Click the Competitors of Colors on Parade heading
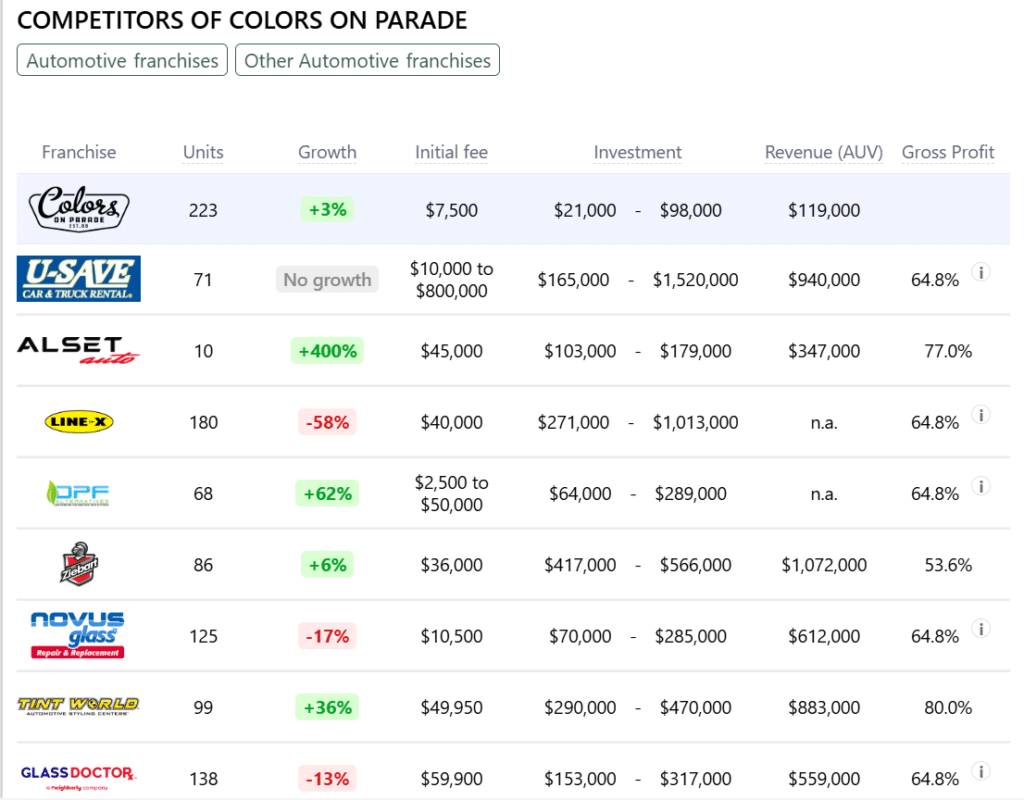Viewport: 1024px width, 800px height. pyautogui.click(x=242, y=20)
